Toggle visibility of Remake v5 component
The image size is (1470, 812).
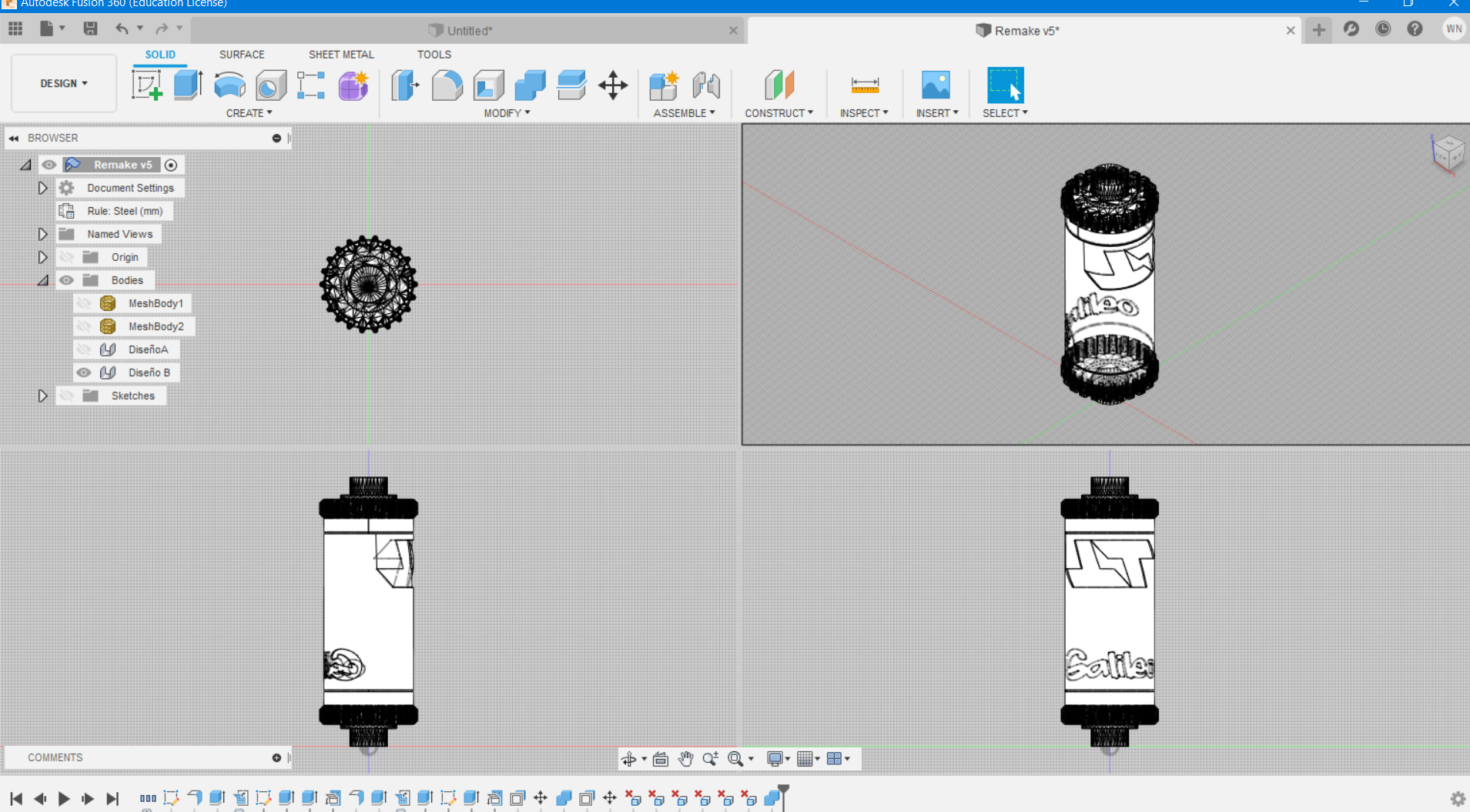pyautogui.click(x=49, y=165)
